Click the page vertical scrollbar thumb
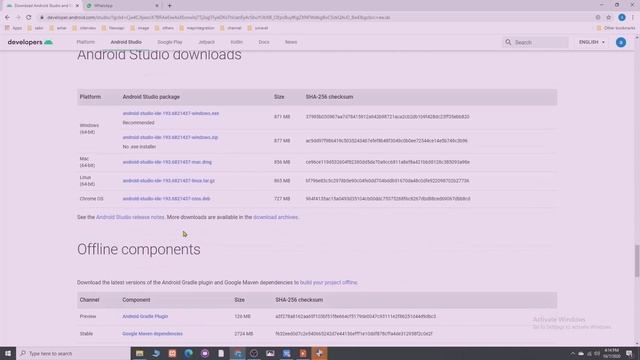The height and width of the screenshot is (360, 640). coord(637,261)
